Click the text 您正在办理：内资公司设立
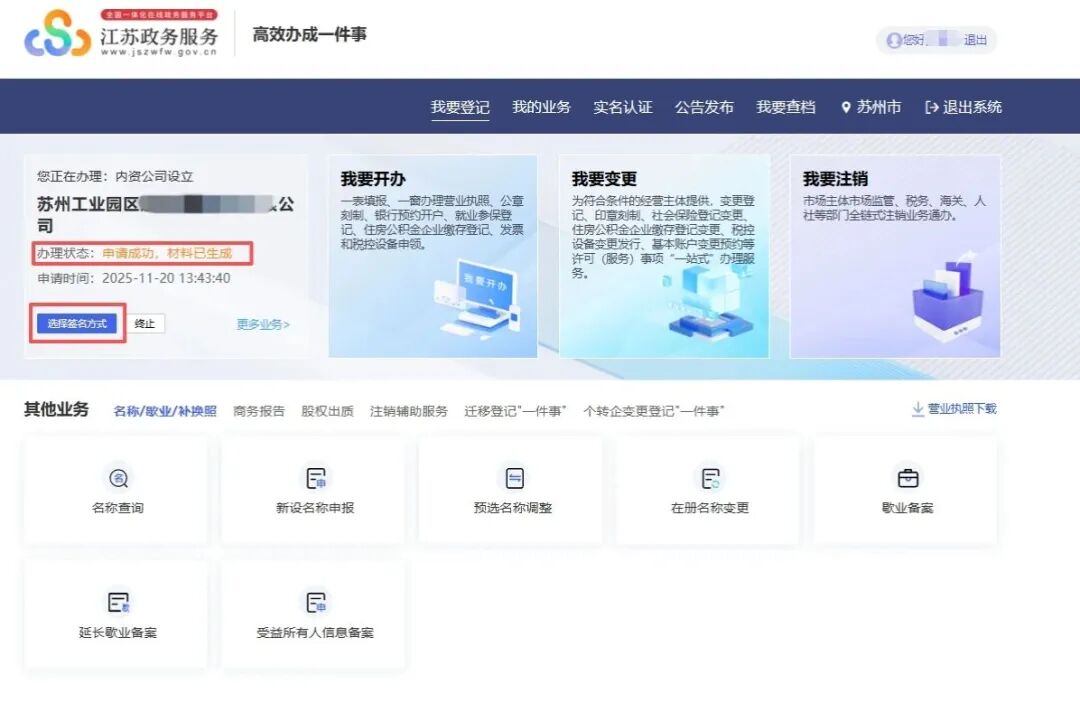Viewport: 1080px width, 712px height. [x=115, y=176]
